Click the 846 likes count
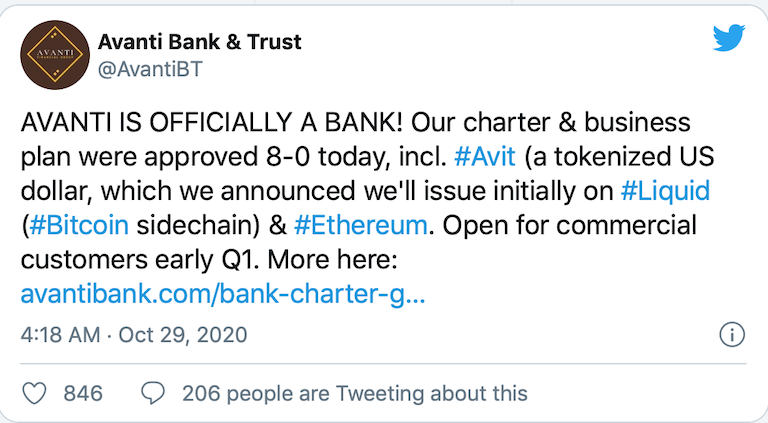Screen dimensions: 768x423 tap(83, 394)
